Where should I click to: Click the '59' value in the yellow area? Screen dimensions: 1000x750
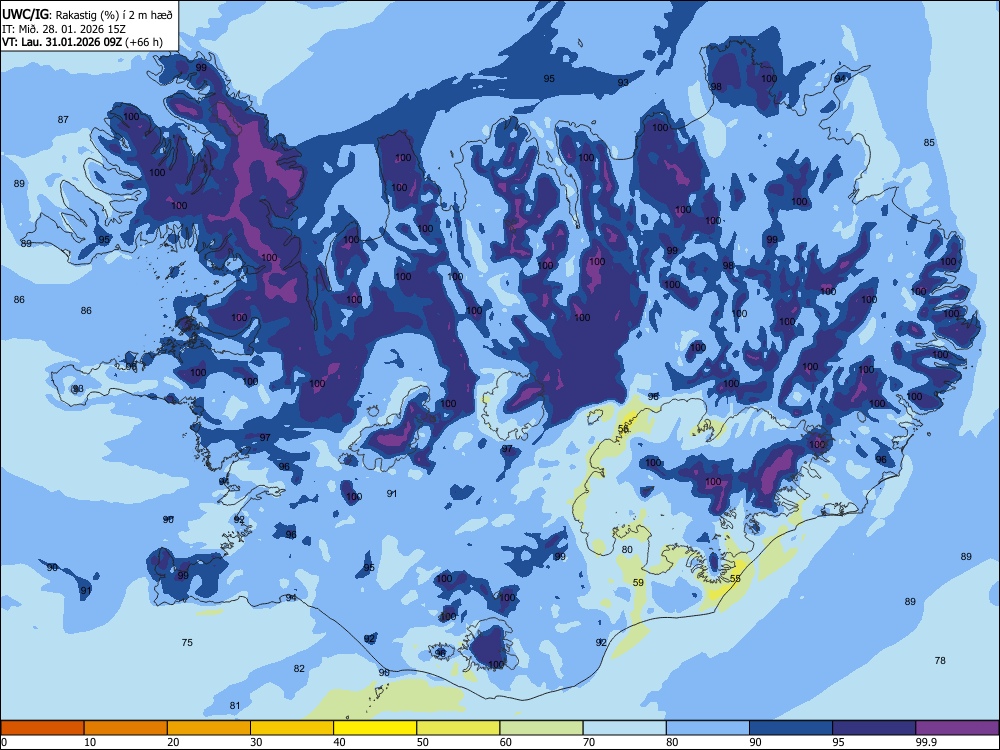click(x=638, y=583)
